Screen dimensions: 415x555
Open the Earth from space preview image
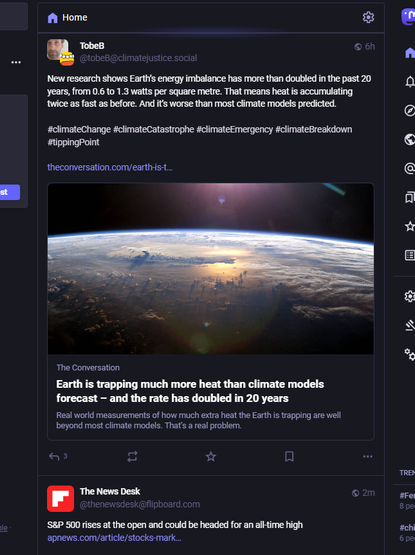[211, 269]
